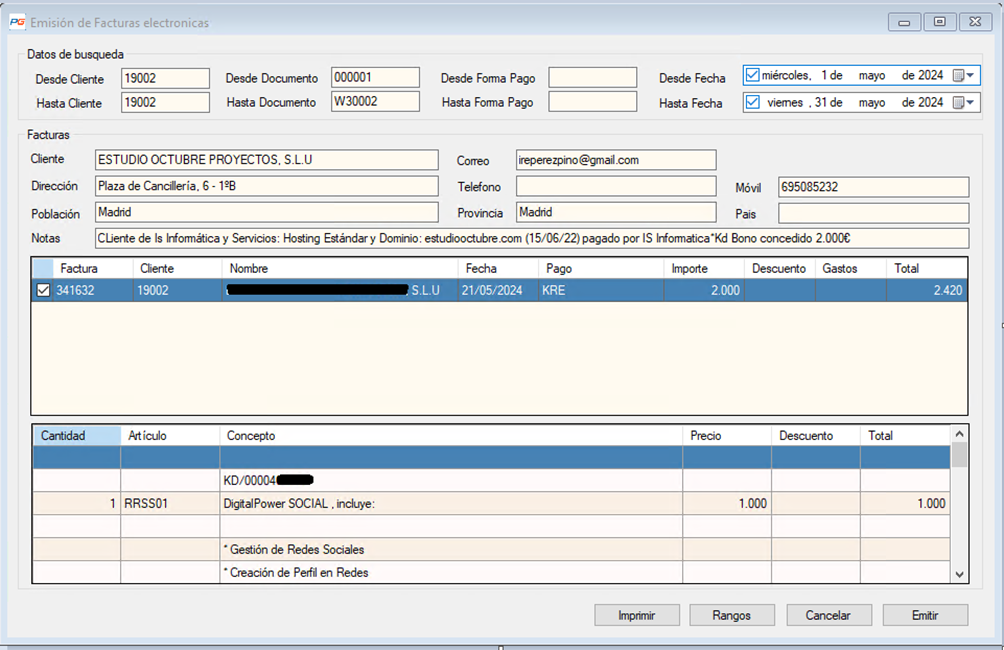Click the empty Desde Forma Pago field
1004x650 pixels.
tap(593, 77)
